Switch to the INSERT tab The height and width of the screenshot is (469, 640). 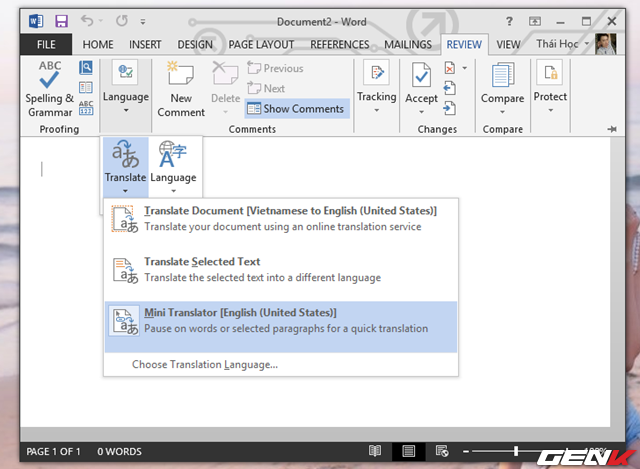tap(145, 44)
